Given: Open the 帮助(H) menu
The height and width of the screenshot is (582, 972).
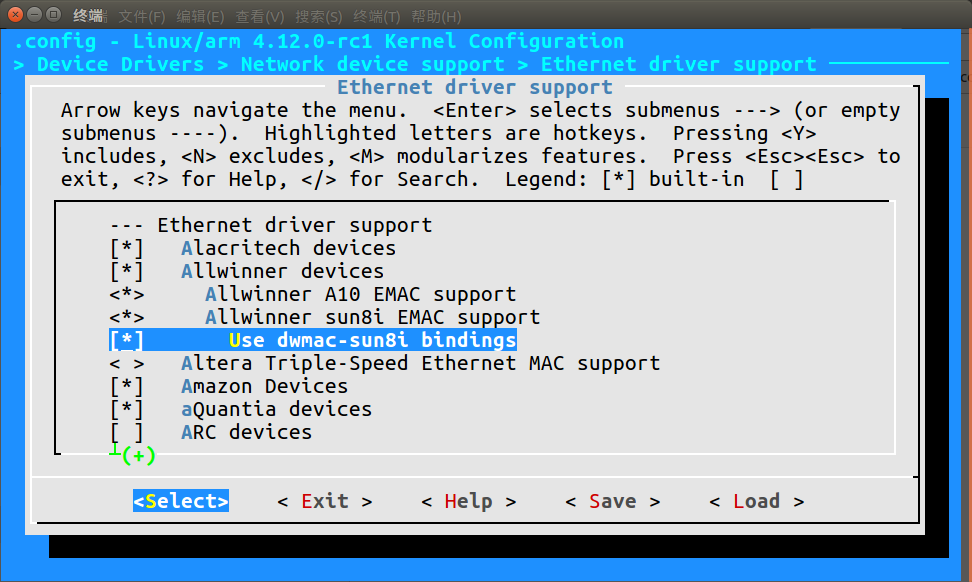Looking at the screenshot, I should (436, 16).
